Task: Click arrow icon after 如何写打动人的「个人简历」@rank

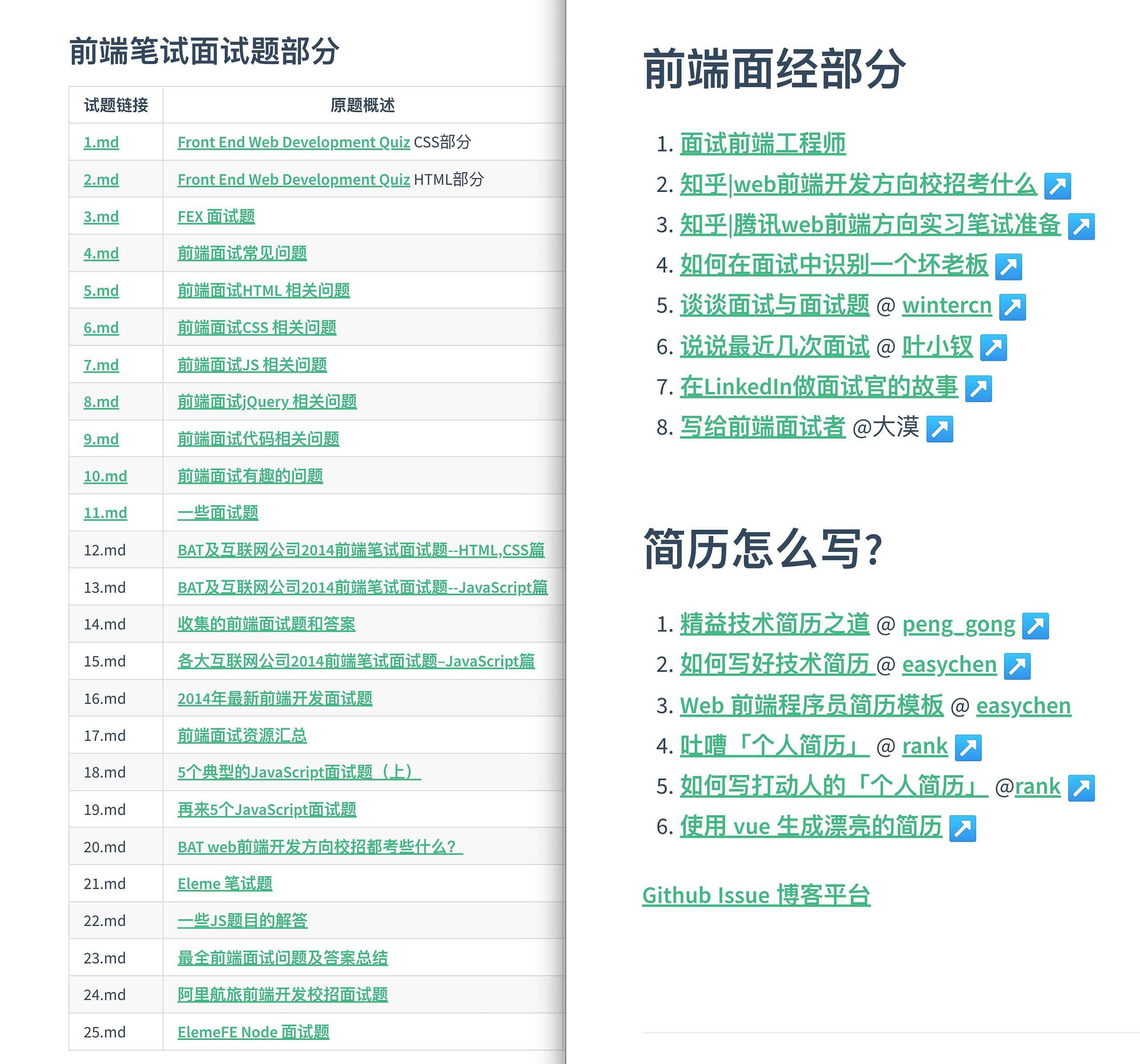Action: tap(1081, 788)
